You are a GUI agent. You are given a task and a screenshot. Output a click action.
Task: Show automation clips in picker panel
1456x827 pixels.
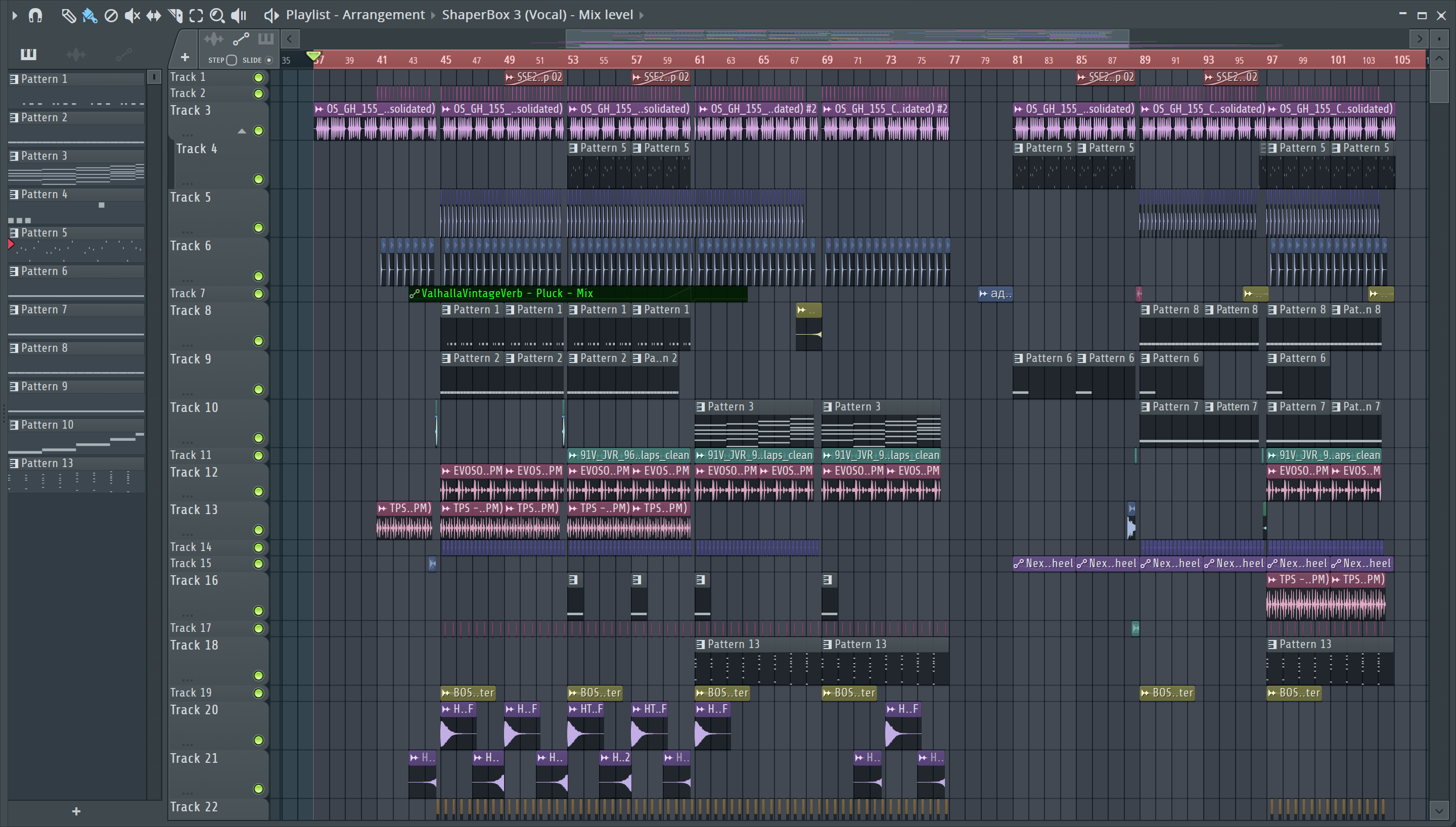click(x=124, y=54)
